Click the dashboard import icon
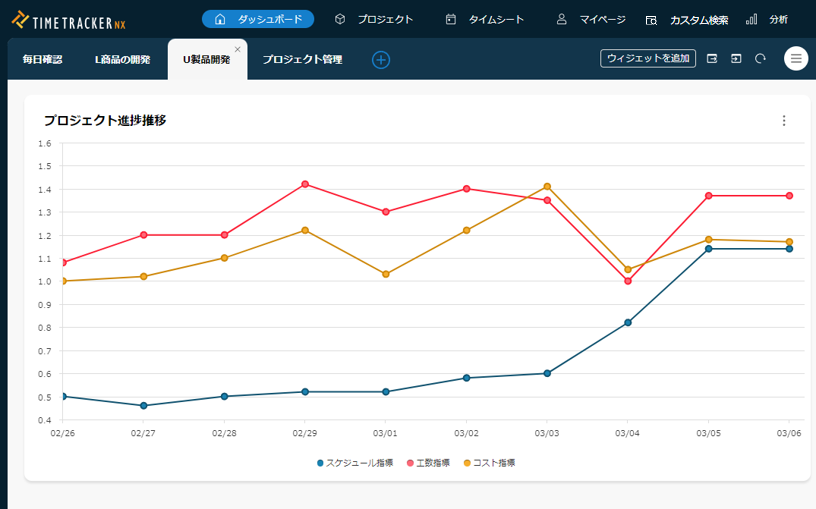 coord(736,58)
